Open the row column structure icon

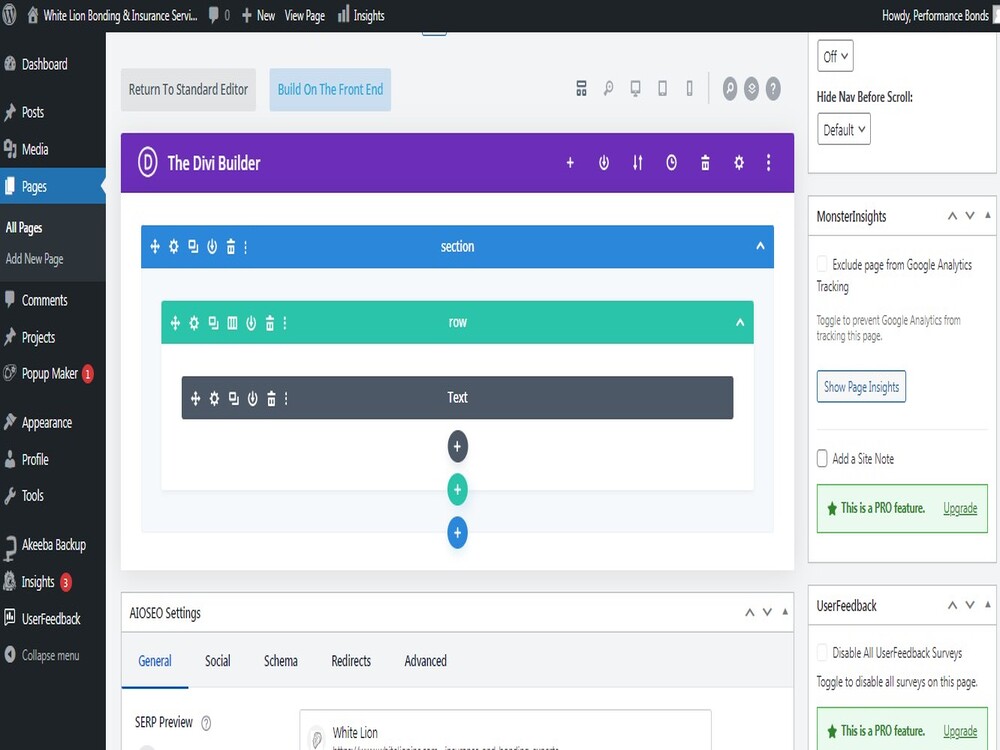point(232,322)
